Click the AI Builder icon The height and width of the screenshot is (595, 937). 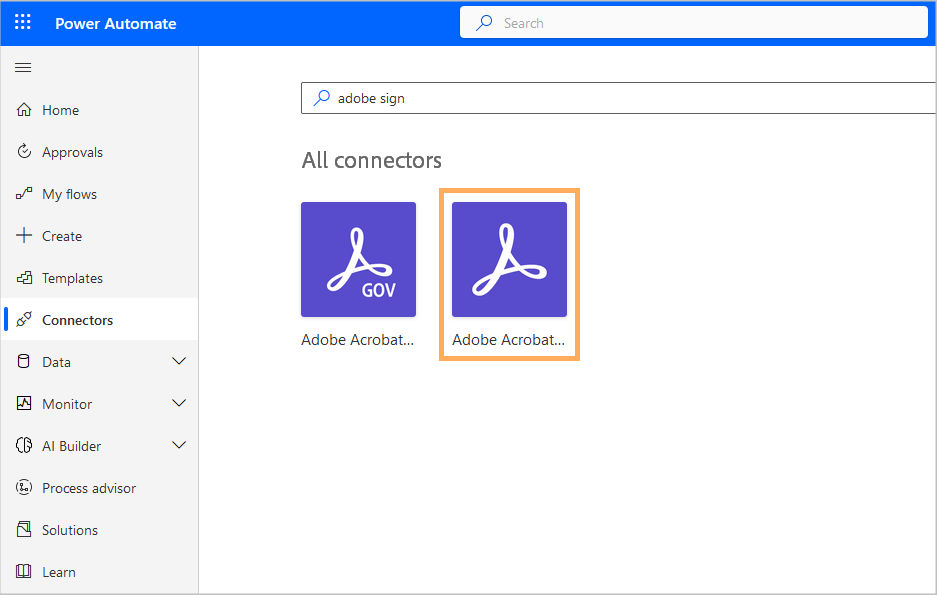point(25,446)
